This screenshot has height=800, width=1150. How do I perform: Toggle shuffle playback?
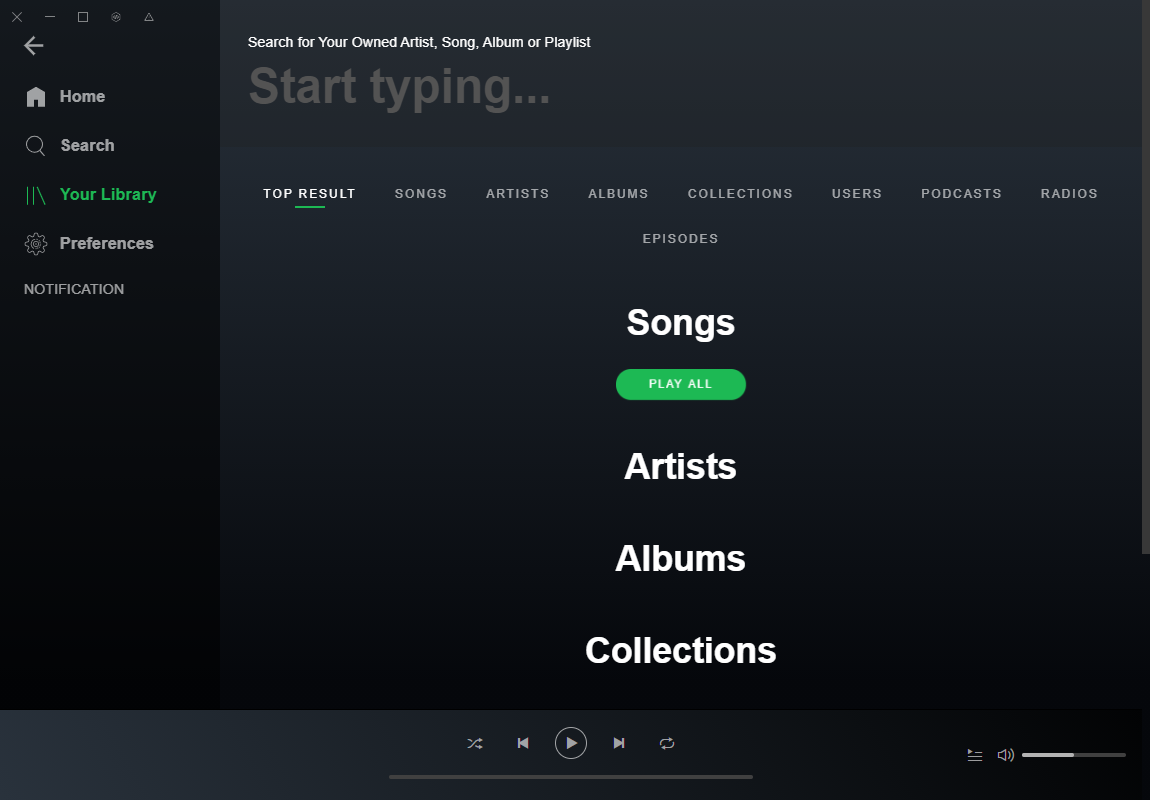(x=475, y=744)
